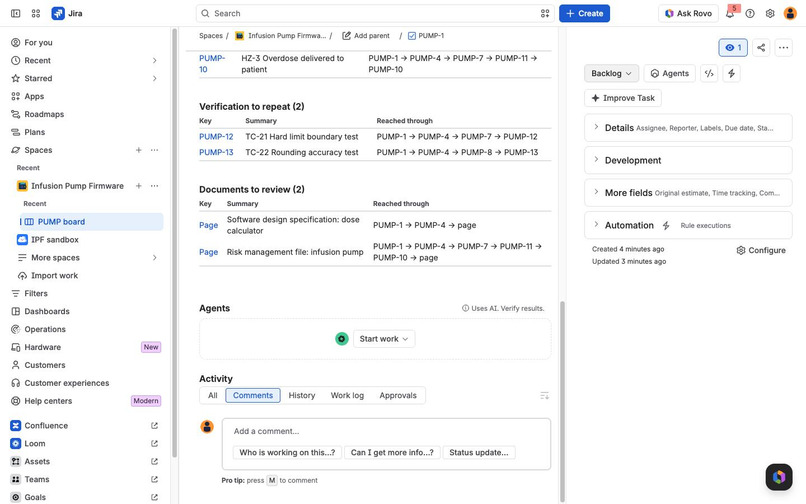Add a new space with plus icon
806x504 pixels.
point(138,150)
